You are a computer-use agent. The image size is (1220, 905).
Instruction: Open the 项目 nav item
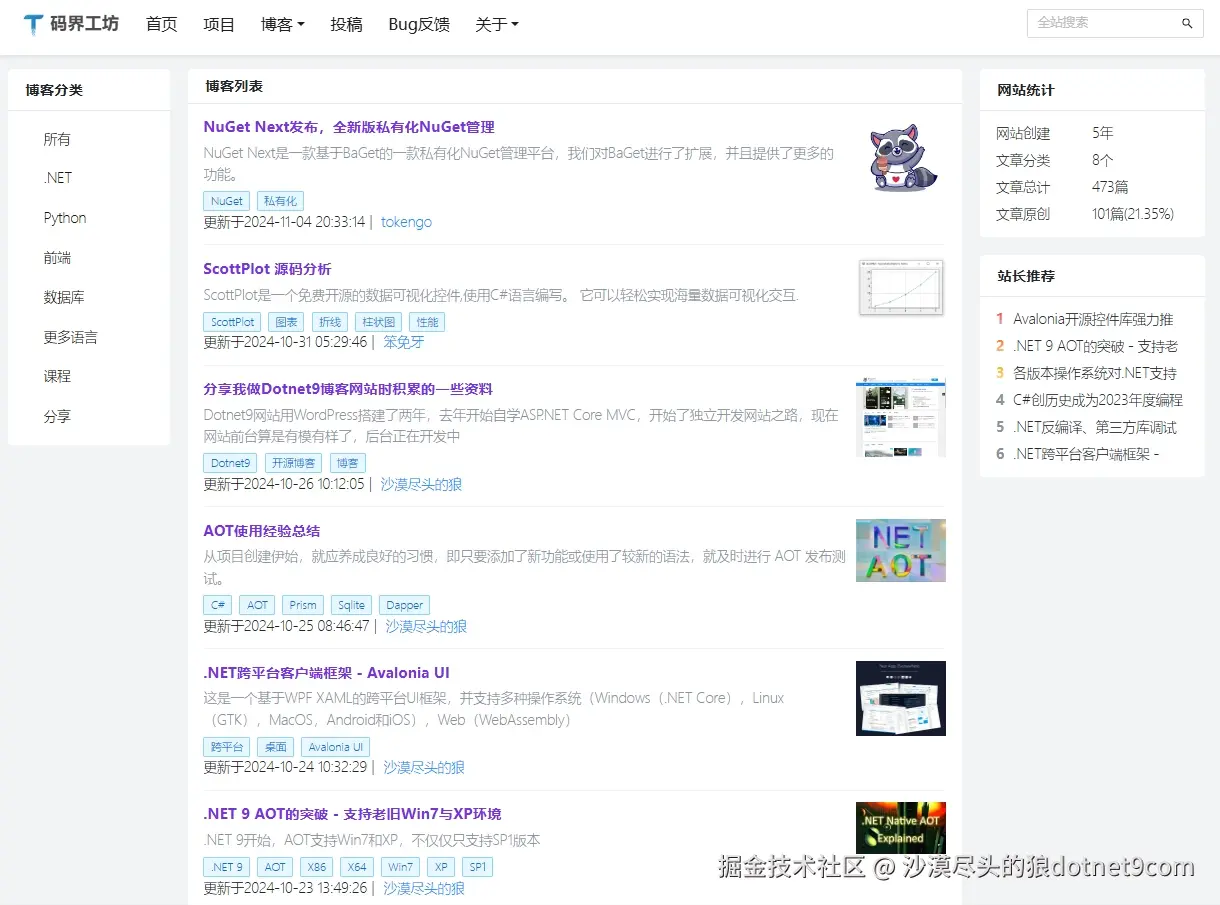tap(219, 24)
